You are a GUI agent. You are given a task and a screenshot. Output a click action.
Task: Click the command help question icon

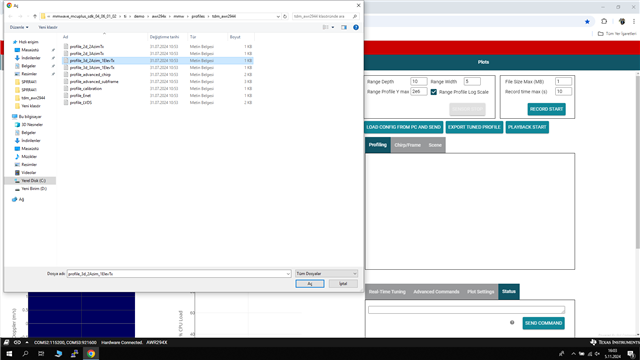[x=512, y=322]
